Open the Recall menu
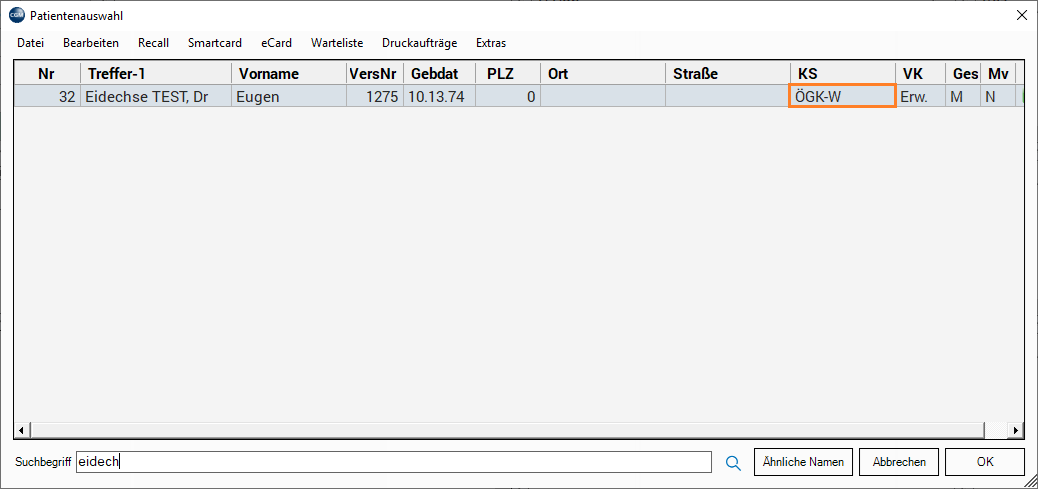The height and width of the screenshot is (489, 1038). [153, 43]
